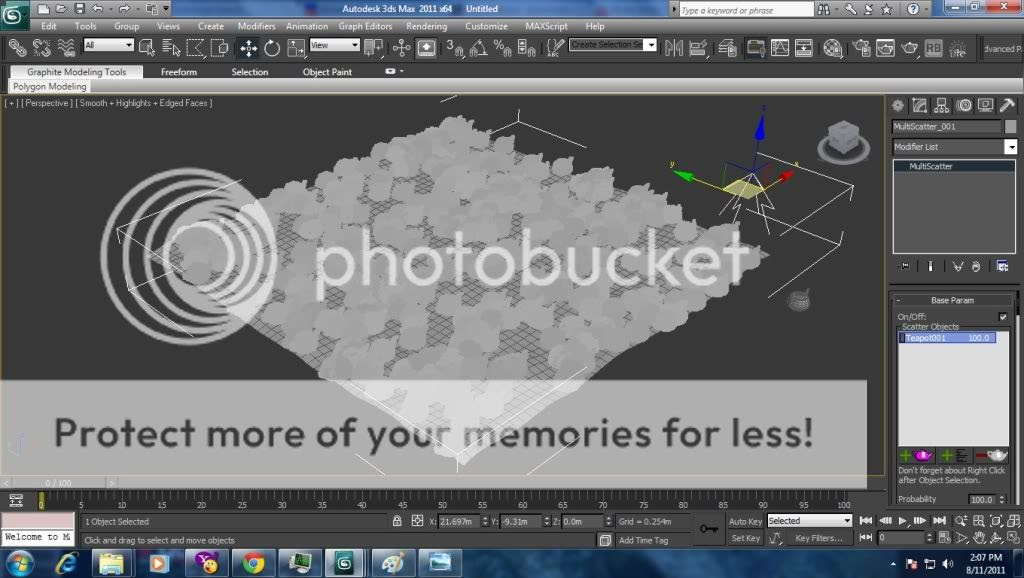Click the Mirror tool icon
This screenshot has width=1024, height=578.
(673, 48)
